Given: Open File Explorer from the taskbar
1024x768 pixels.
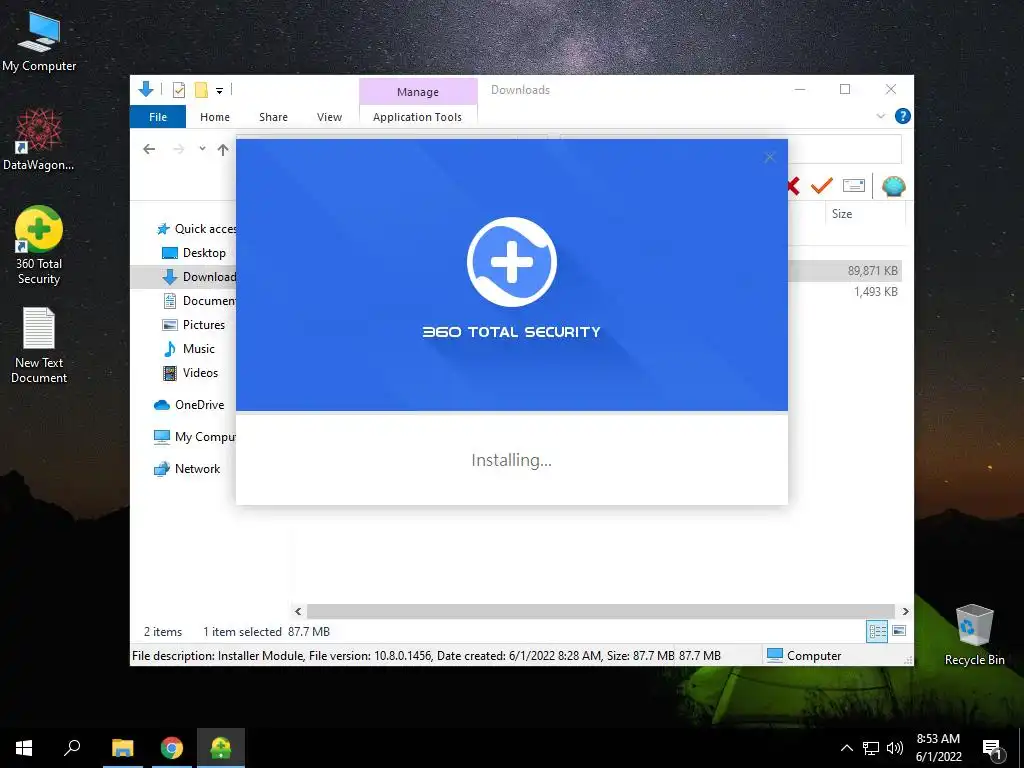Looking at the screenshot, I should point(122,748).
